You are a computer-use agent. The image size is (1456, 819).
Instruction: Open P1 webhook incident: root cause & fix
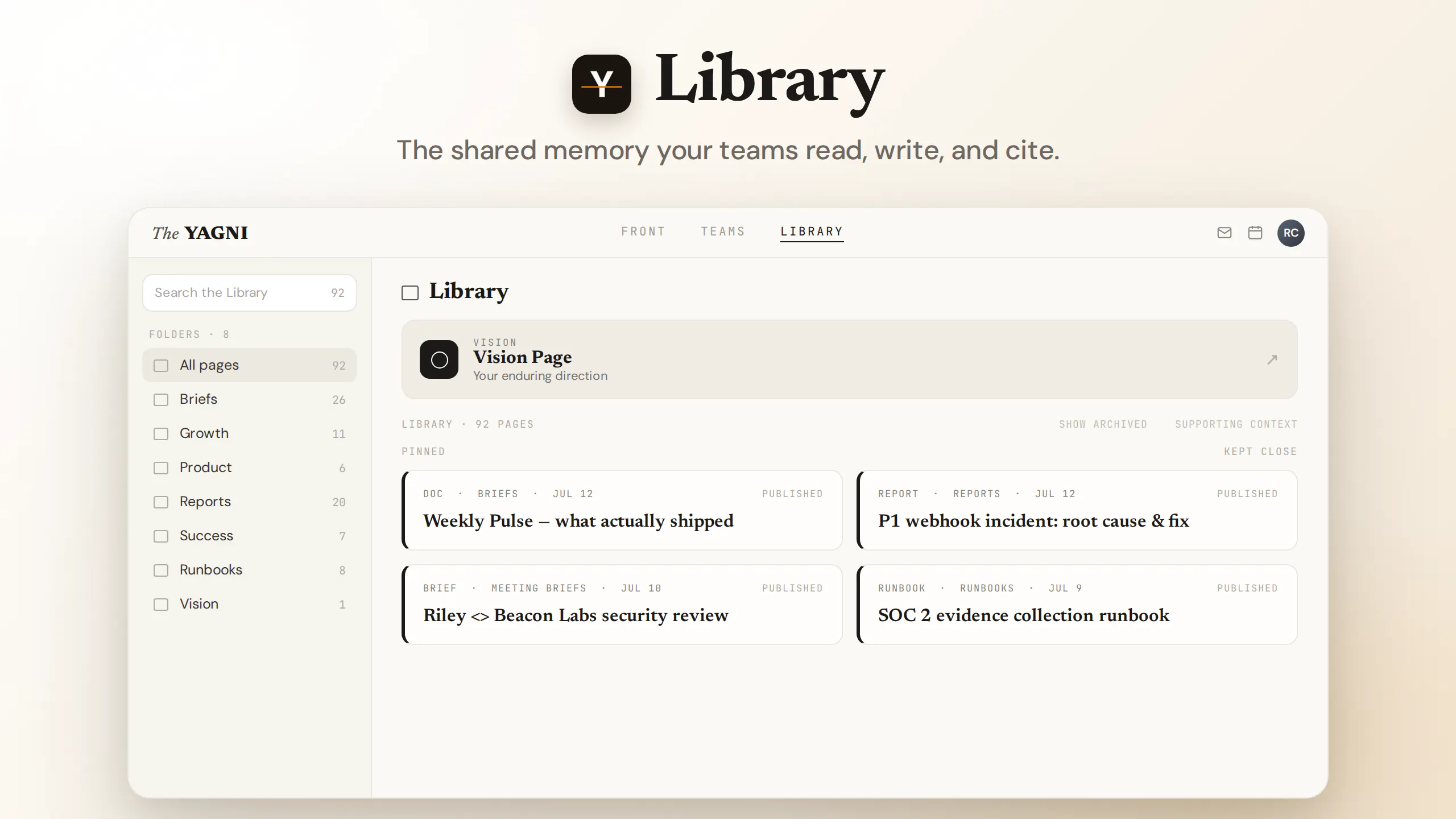pyautogui.click(x=1077, y=510)
